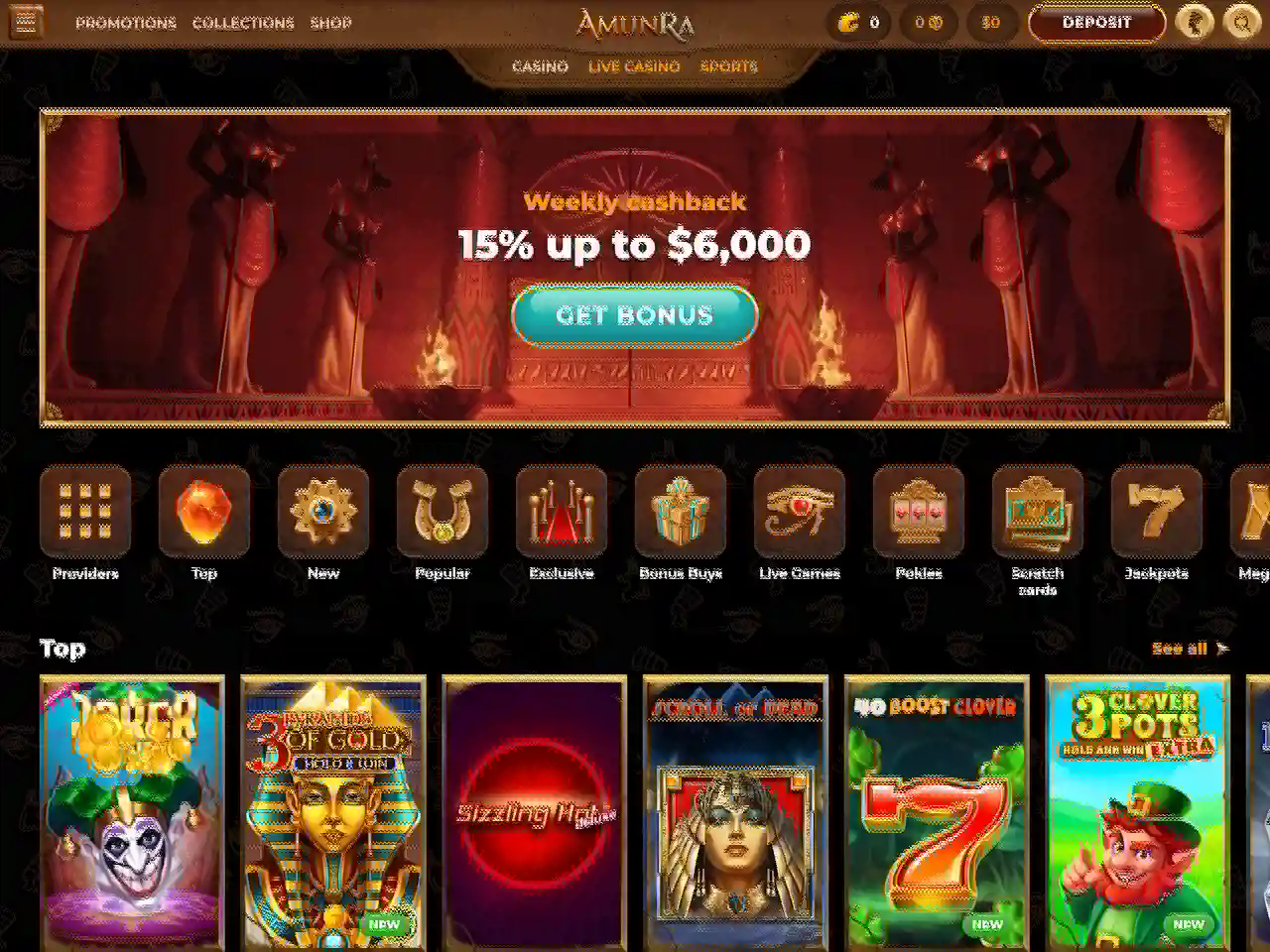Open the Scratch cards category

[x=1038, y=512]
